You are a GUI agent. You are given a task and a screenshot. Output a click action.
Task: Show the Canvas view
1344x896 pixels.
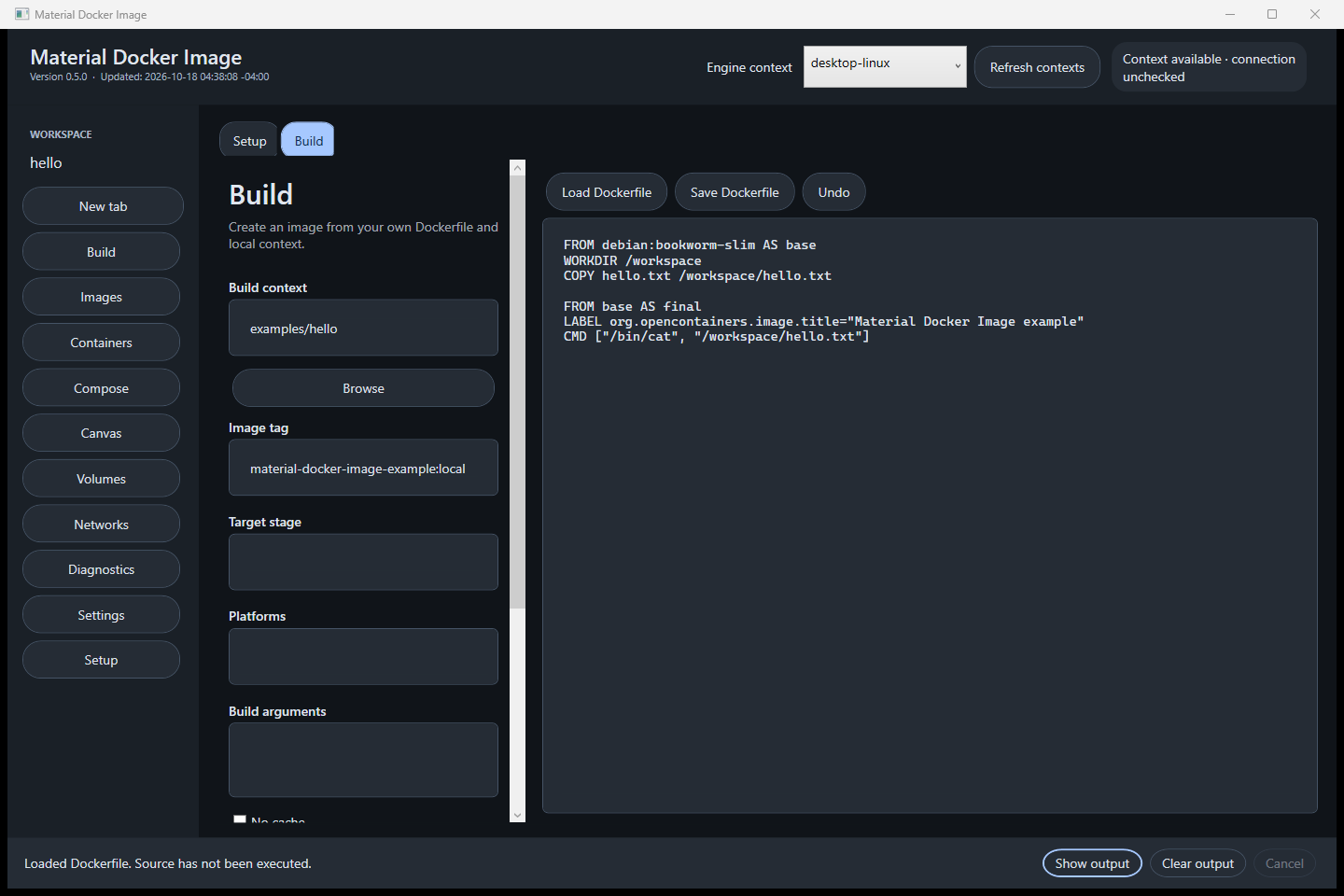(x=101, y=433)
